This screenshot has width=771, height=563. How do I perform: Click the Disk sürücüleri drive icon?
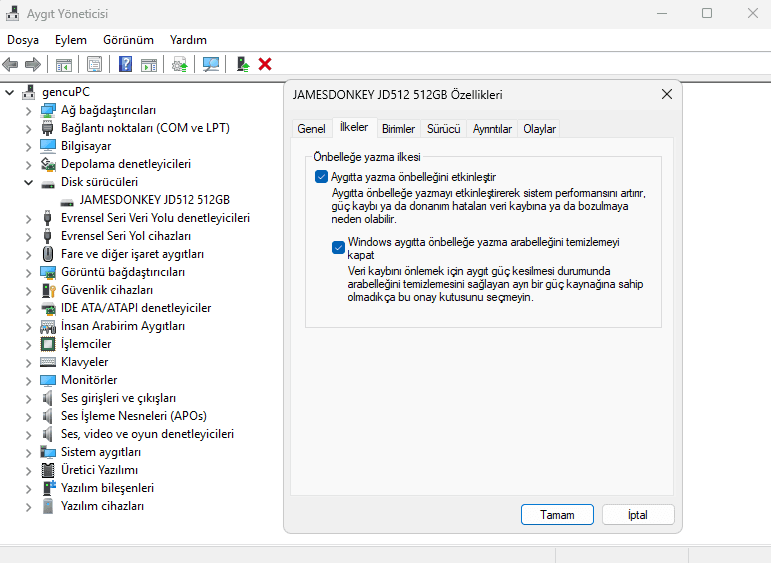(48, 183)
